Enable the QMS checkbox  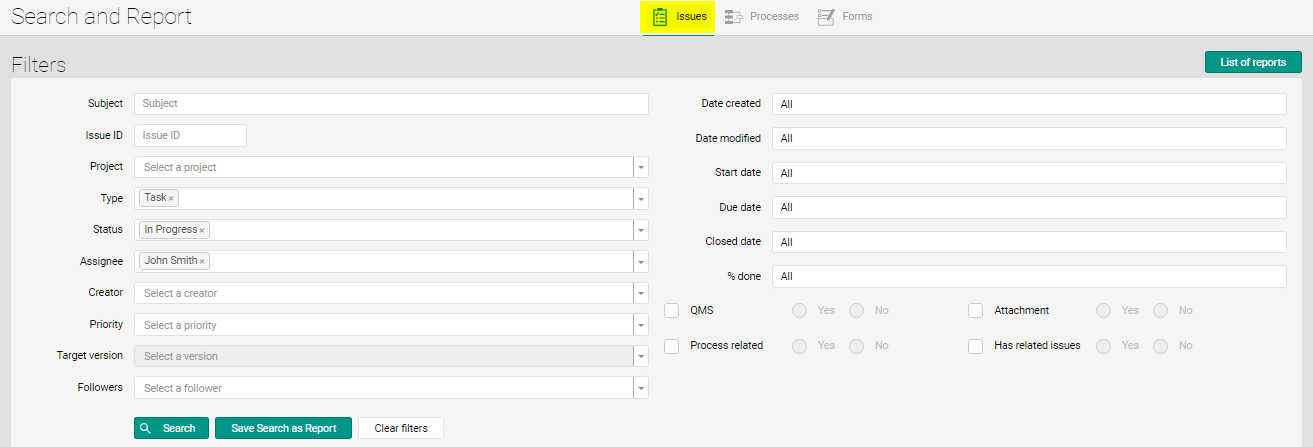click(x=672, y=311)
